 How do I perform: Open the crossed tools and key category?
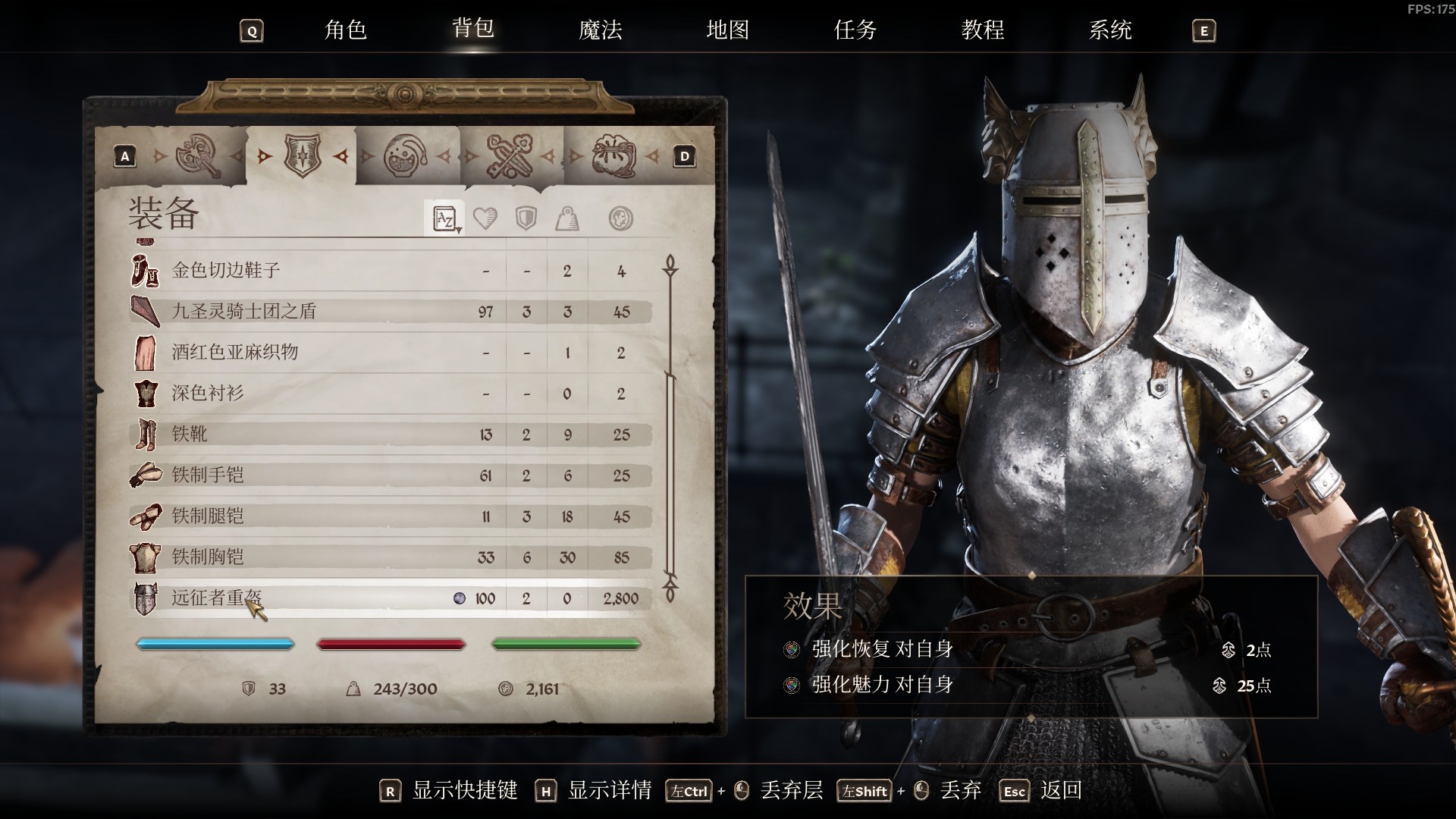pyautogui.click(x=510, y=157)
